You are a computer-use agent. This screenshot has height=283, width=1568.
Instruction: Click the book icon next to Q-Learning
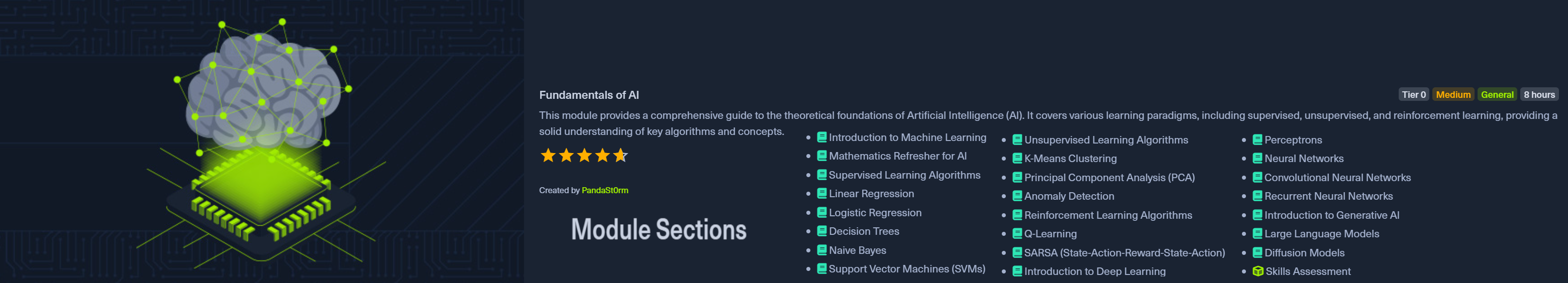point(1016,234)
